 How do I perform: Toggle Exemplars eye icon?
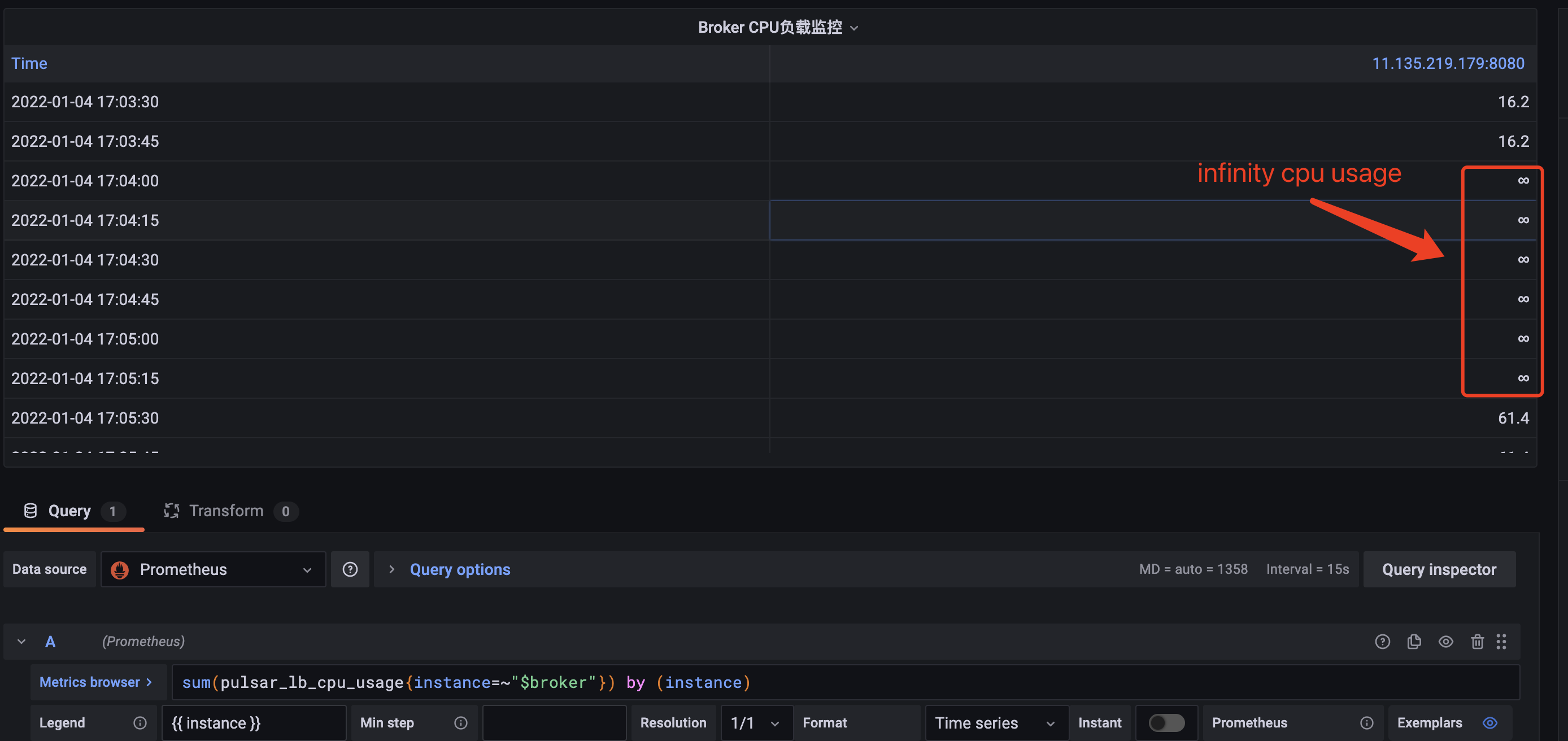(1489, 723)
